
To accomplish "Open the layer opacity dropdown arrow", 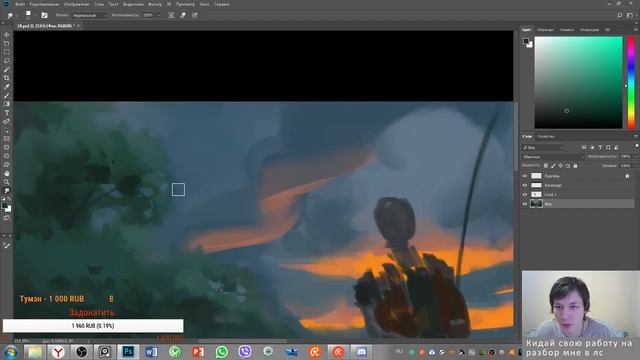I will pos(635,157).
